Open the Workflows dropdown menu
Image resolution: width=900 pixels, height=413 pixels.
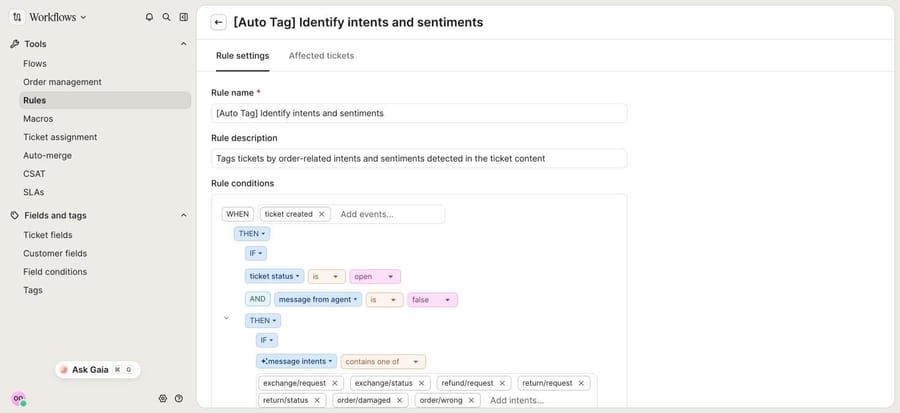[57, 17]
